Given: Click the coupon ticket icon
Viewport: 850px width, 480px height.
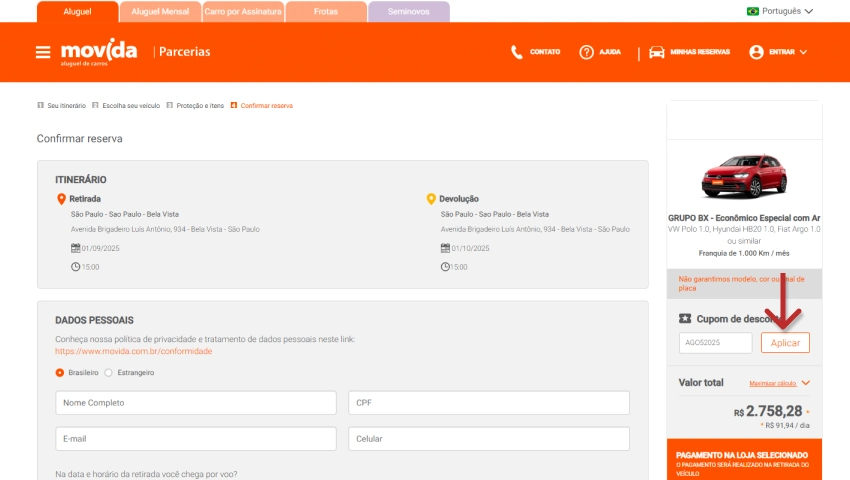Looking at the screenshot, I should pos(685,319).
